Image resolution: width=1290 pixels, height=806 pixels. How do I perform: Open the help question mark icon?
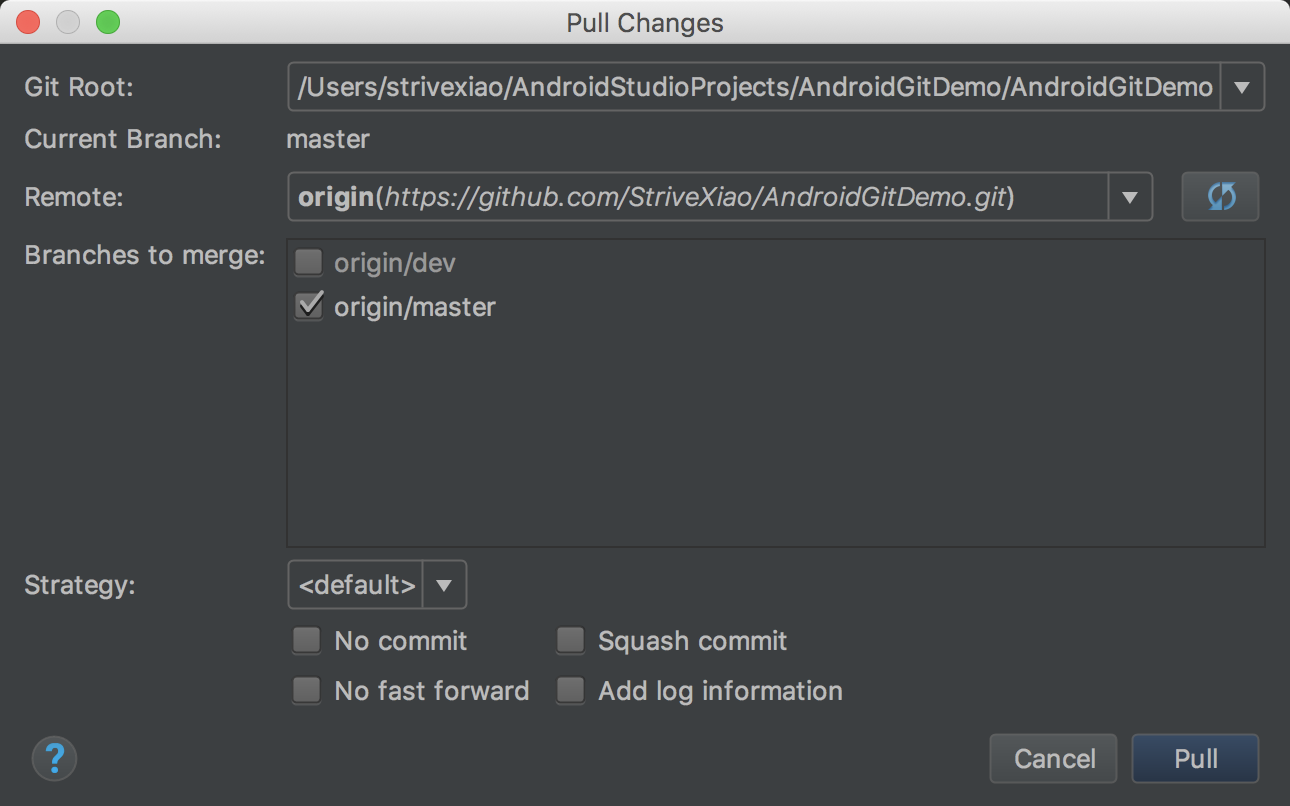tap(55, 759)
